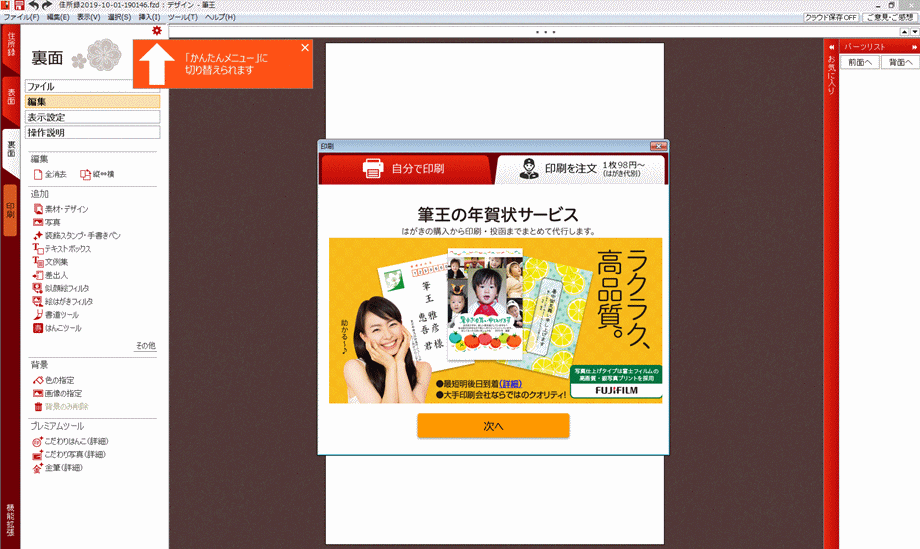
Task: Open ツール(T) menu
Action: 182,18
